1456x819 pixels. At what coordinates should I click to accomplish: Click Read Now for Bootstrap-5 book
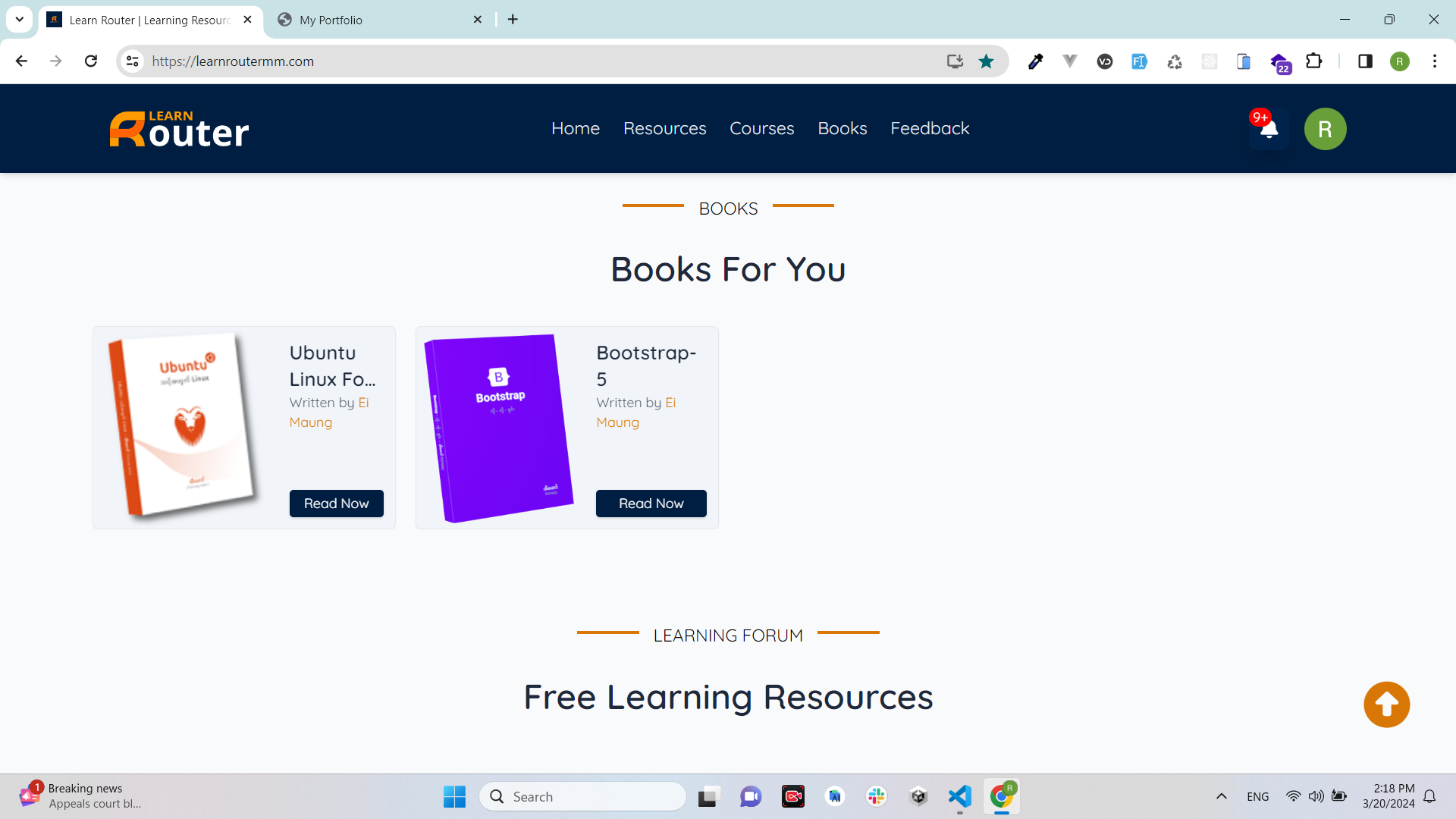(x=651, y=504)
